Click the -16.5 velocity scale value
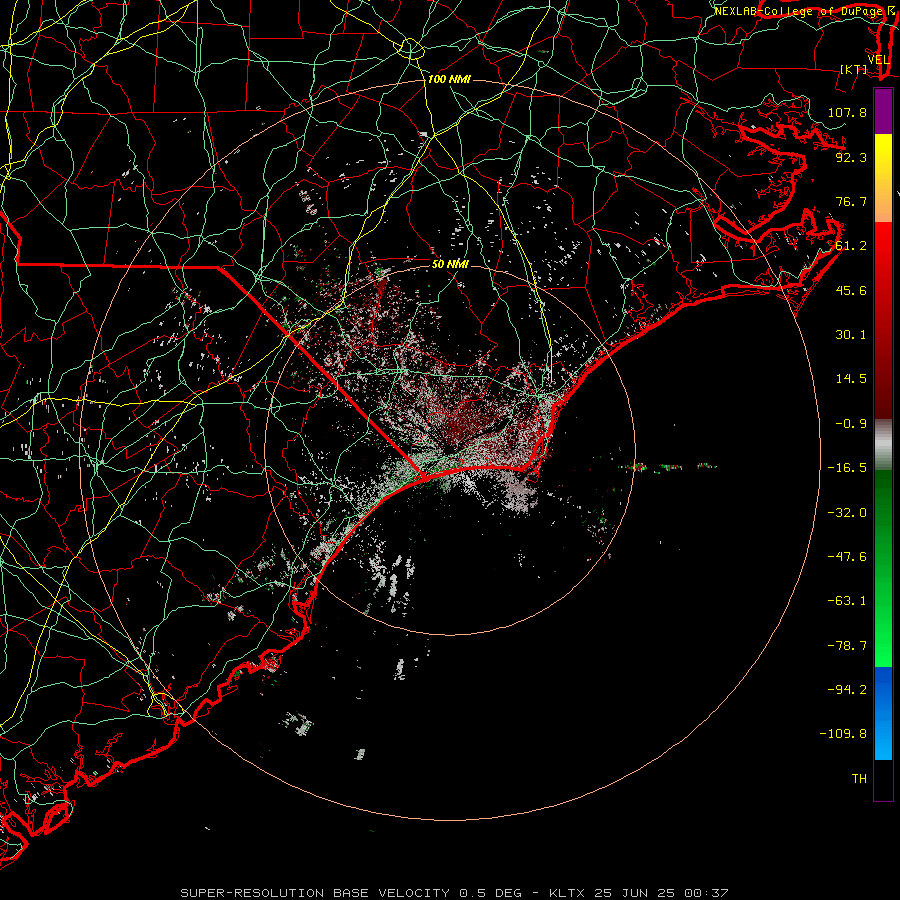 pyautogui.click(x=847, y=468)
